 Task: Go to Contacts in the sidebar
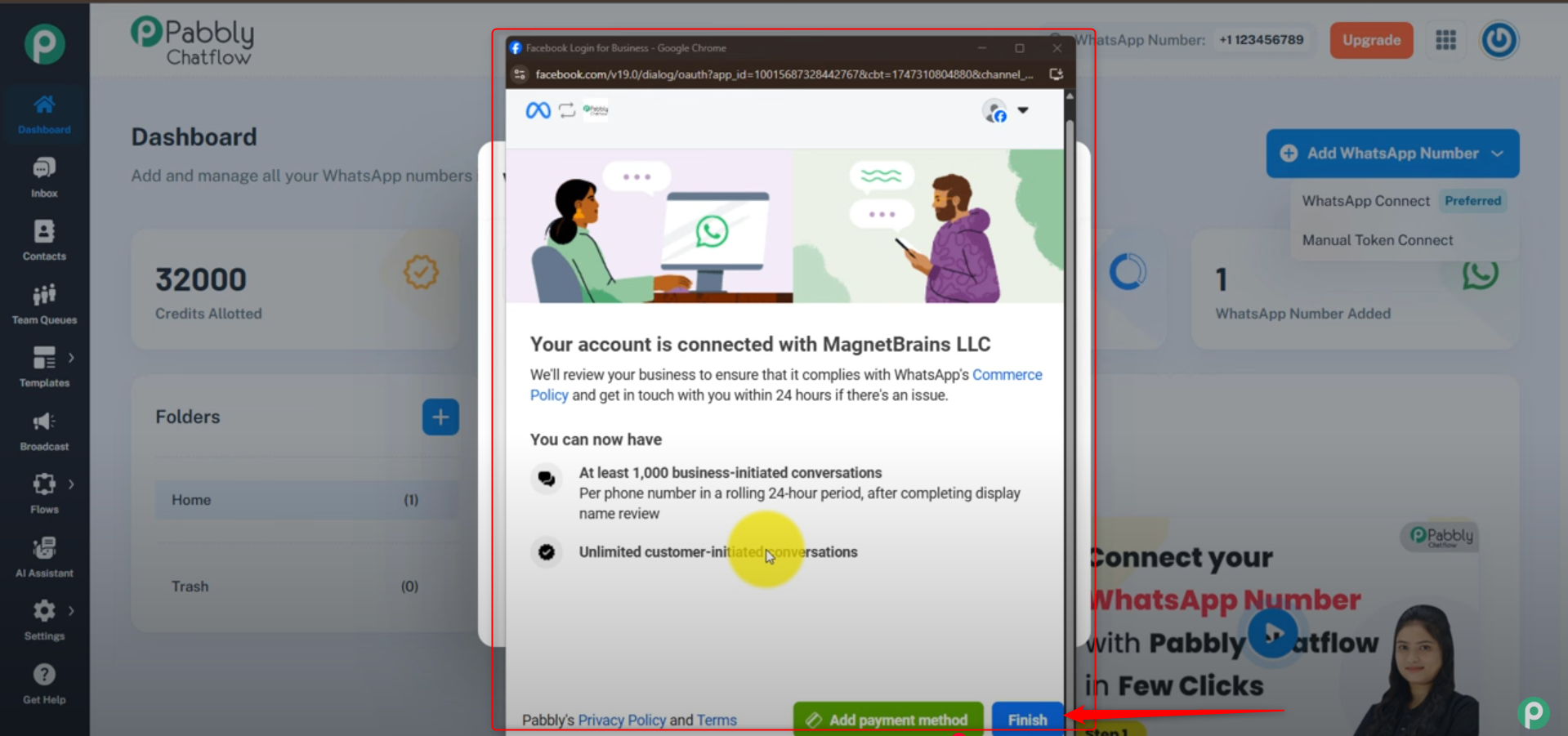(x=44, y=240)
